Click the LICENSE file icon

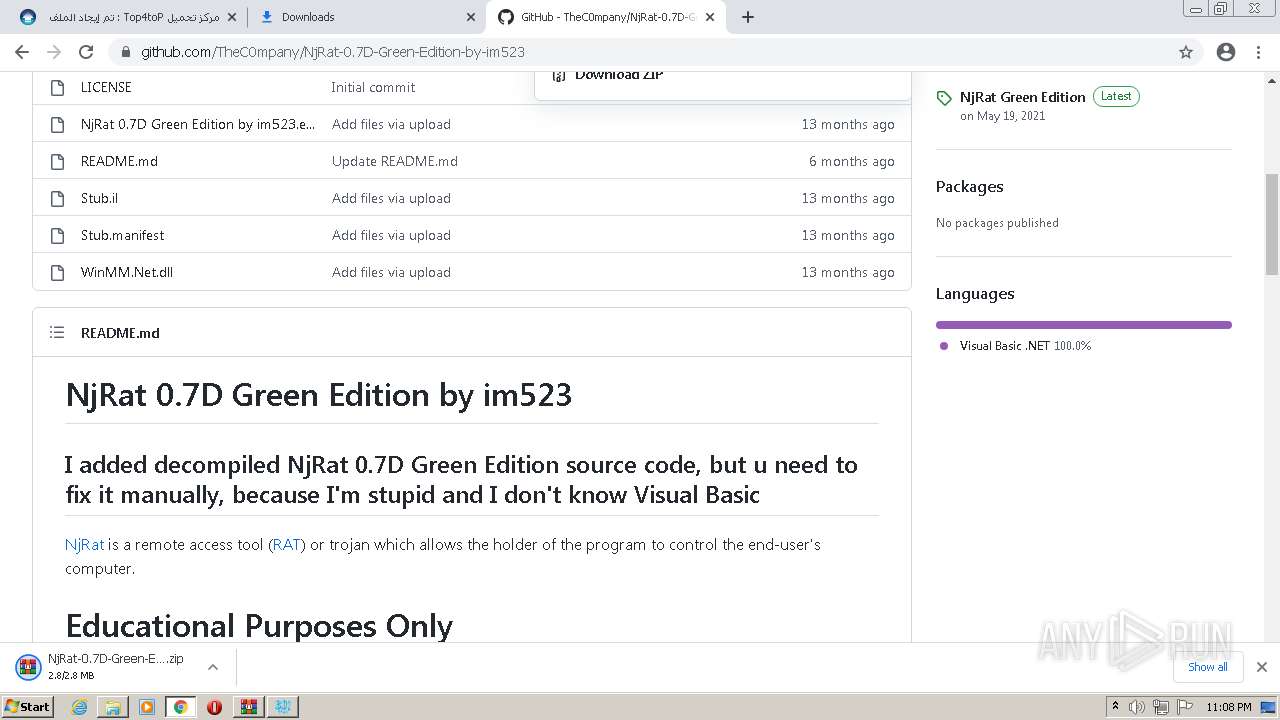pyautogui.click(x=57, y=87)
